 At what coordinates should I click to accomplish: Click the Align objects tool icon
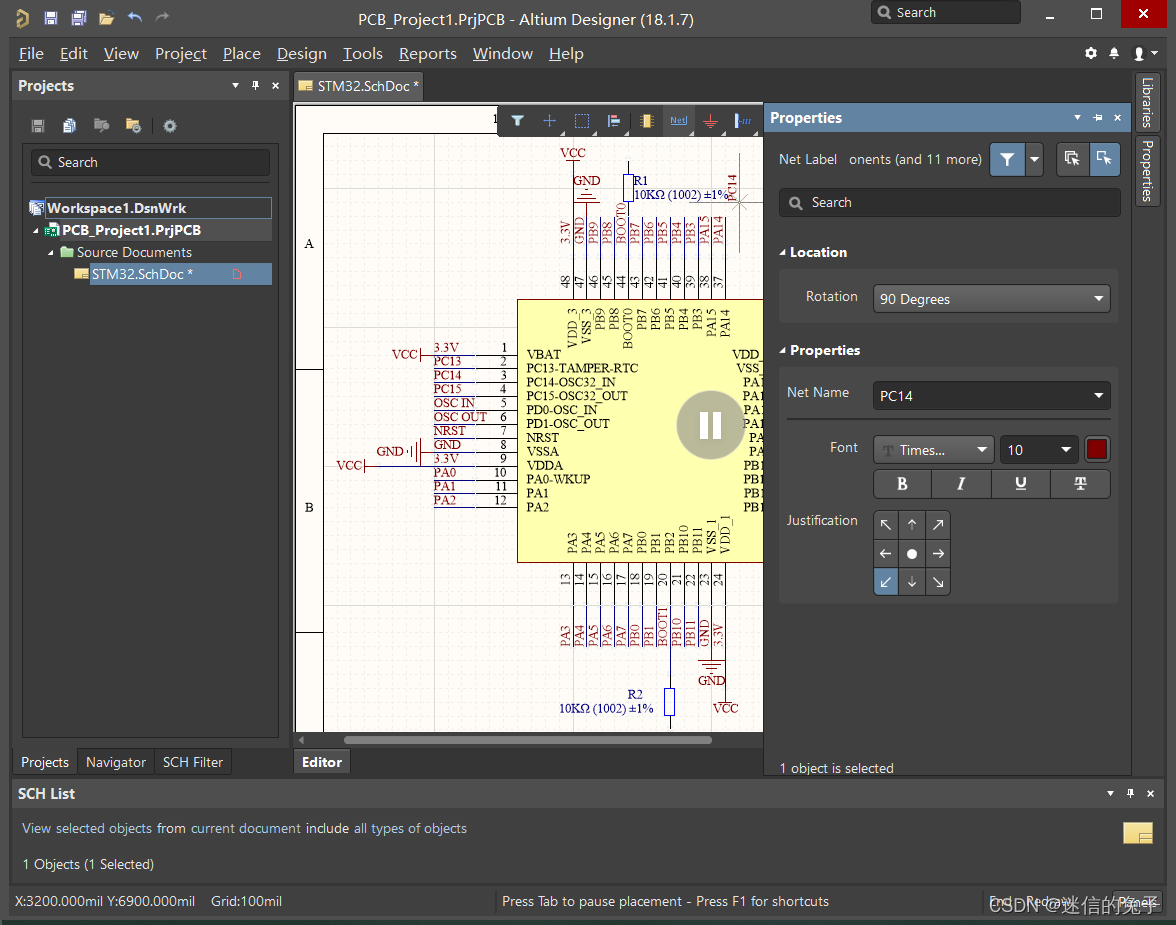614,121
